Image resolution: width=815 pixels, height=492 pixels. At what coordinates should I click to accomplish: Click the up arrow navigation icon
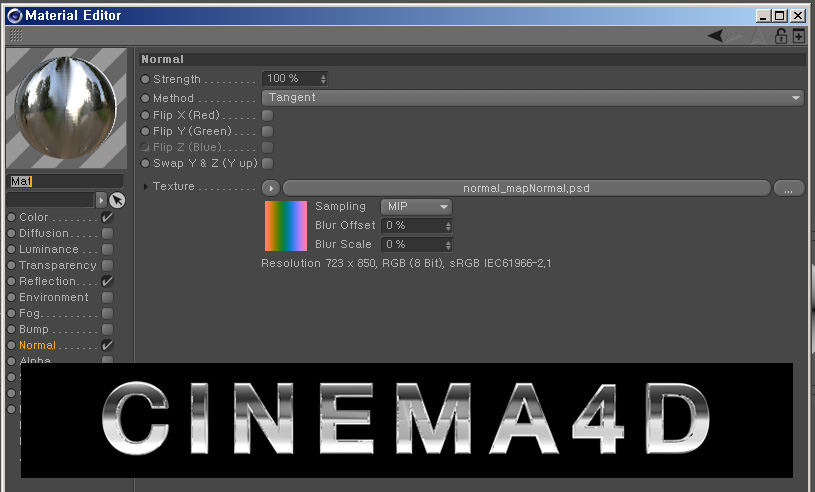tap(758, 36)
